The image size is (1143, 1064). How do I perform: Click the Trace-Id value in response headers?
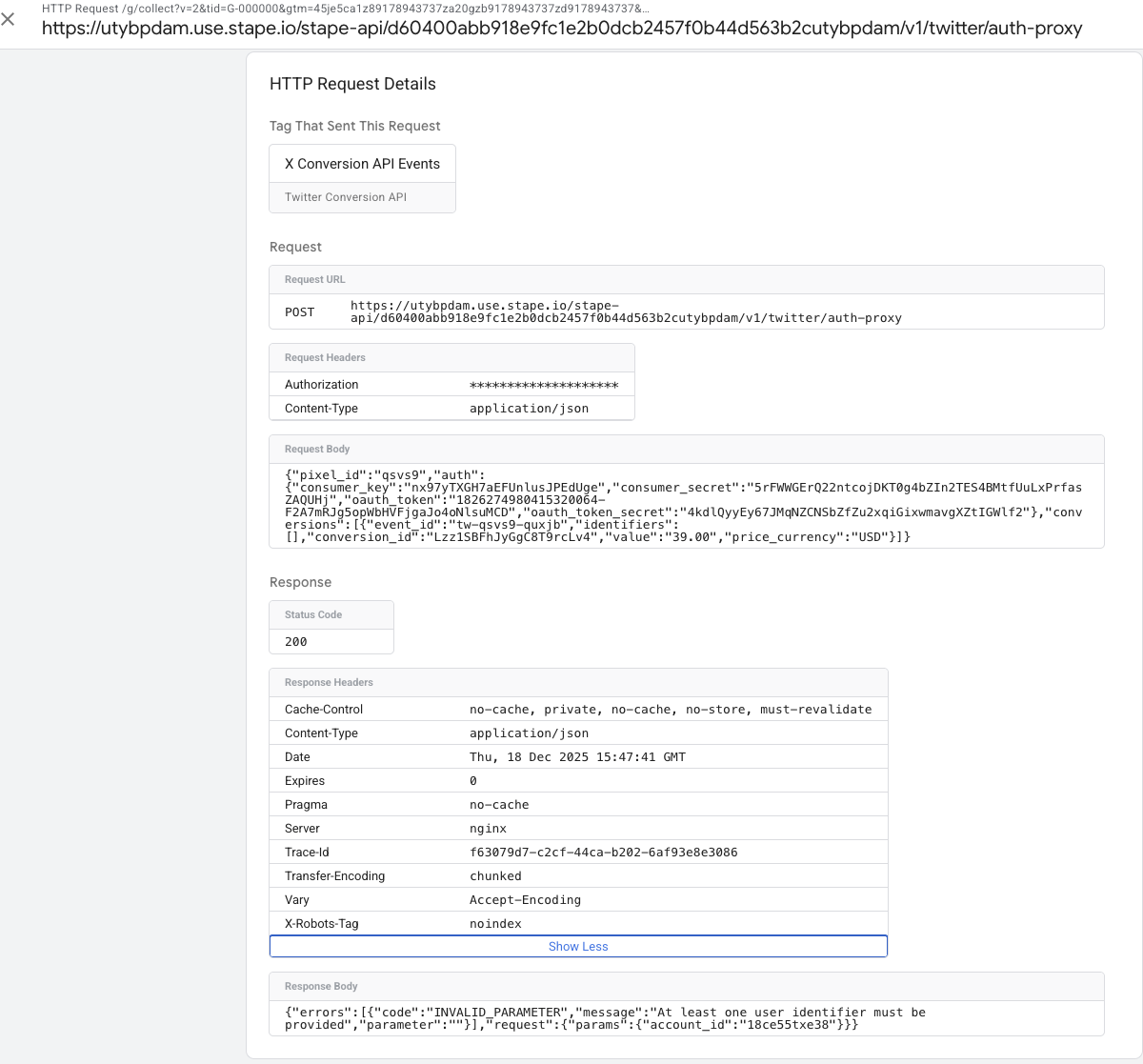[603, 853]
